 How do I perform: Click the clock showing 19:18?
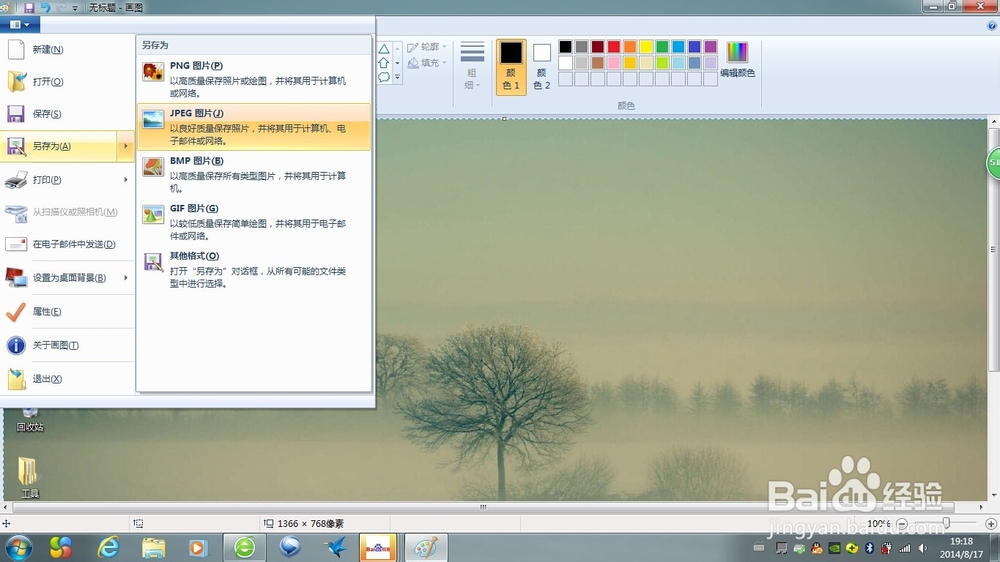click(961, 541)
